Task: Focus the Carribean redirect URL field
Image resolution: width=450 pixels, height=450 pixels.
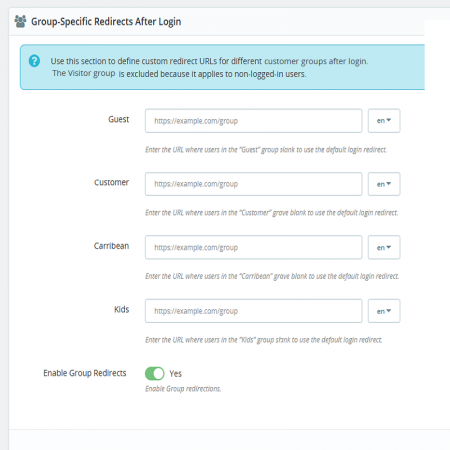Action: click(254, 247)
